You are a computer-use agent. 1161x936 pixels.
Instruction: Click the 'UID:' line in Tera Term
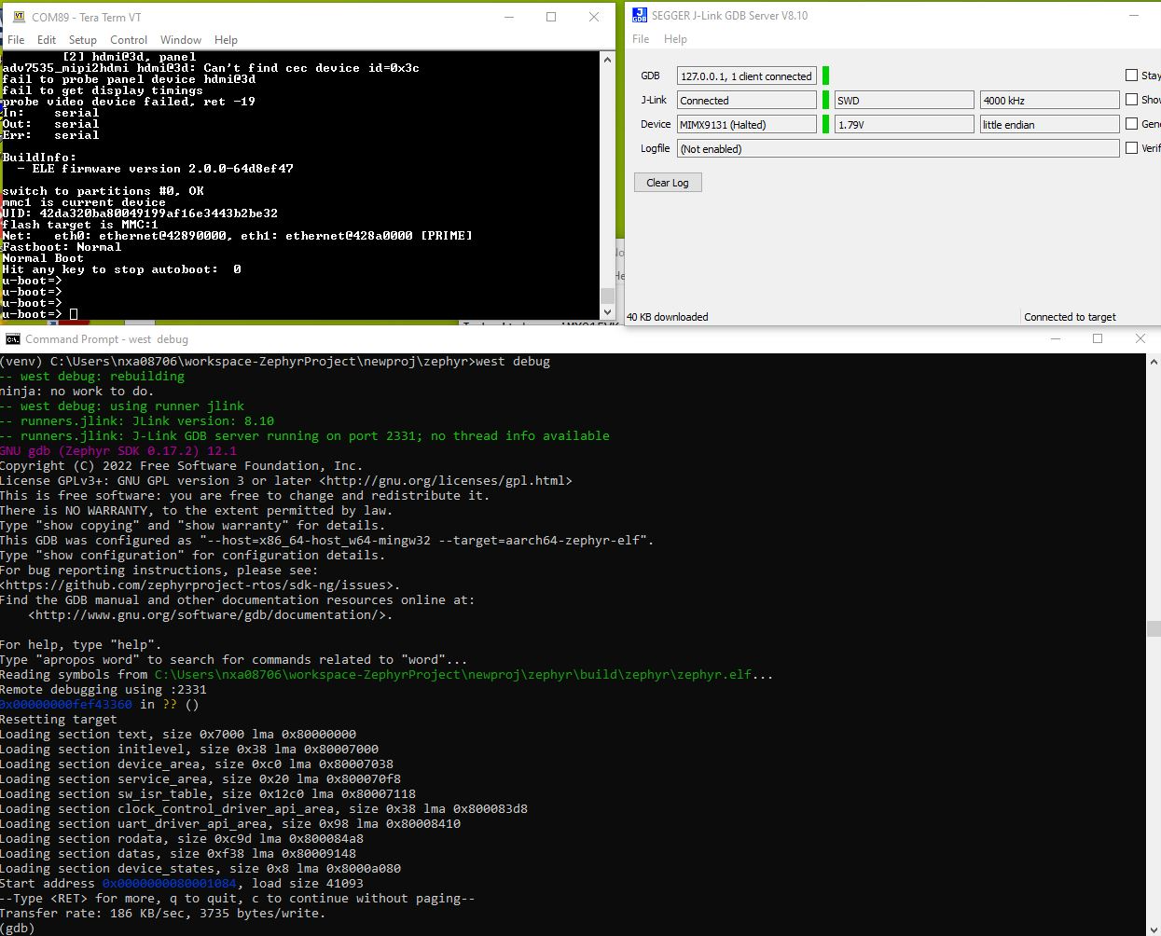click(x=140, y=213)
